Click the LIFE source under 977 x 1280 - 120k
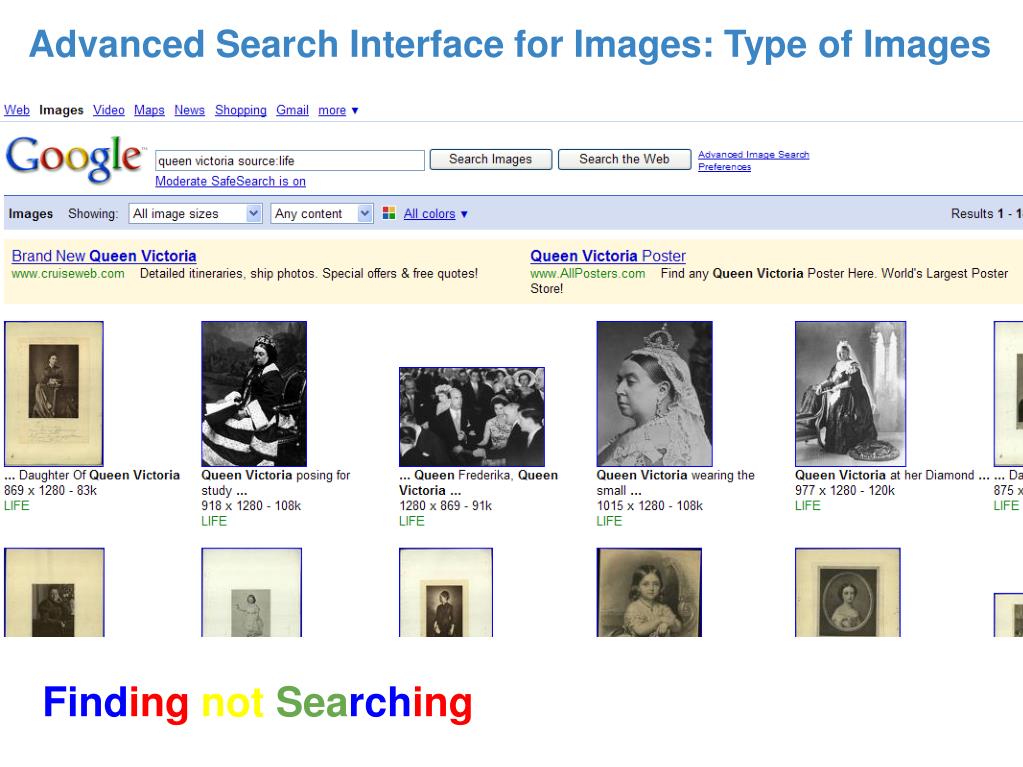This screenshot has width=1023, height=767. 808,505
